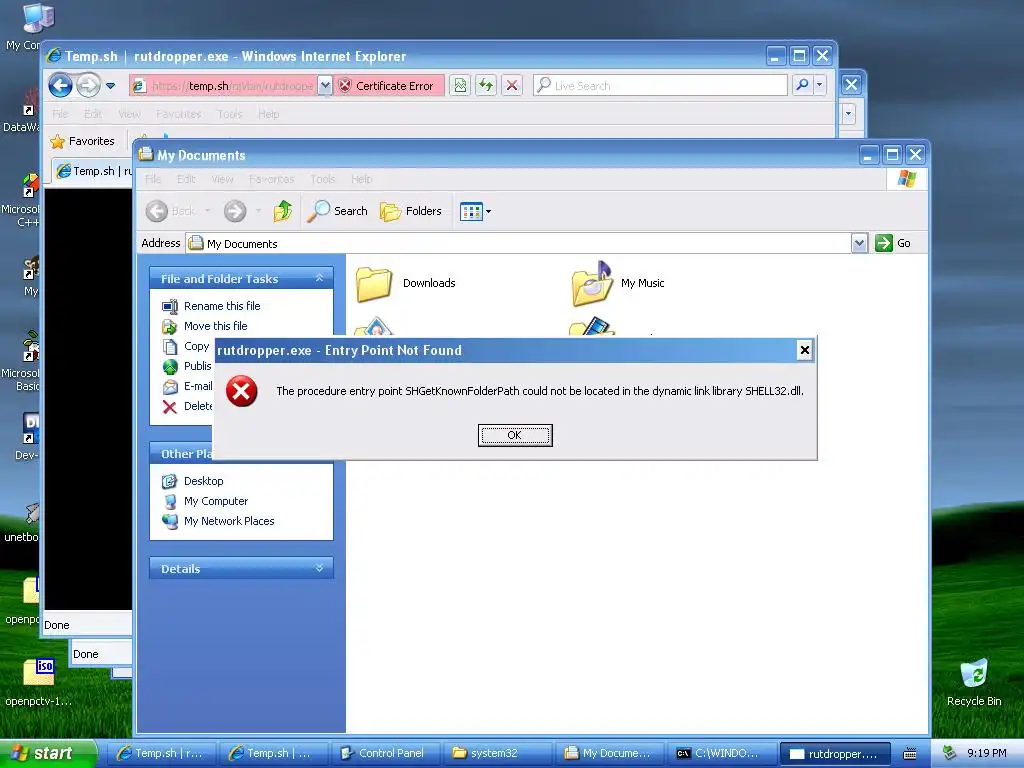The image size is (1024, 768).
Task: Click Forward button in My Documents
Action: [x=235, y=211]
